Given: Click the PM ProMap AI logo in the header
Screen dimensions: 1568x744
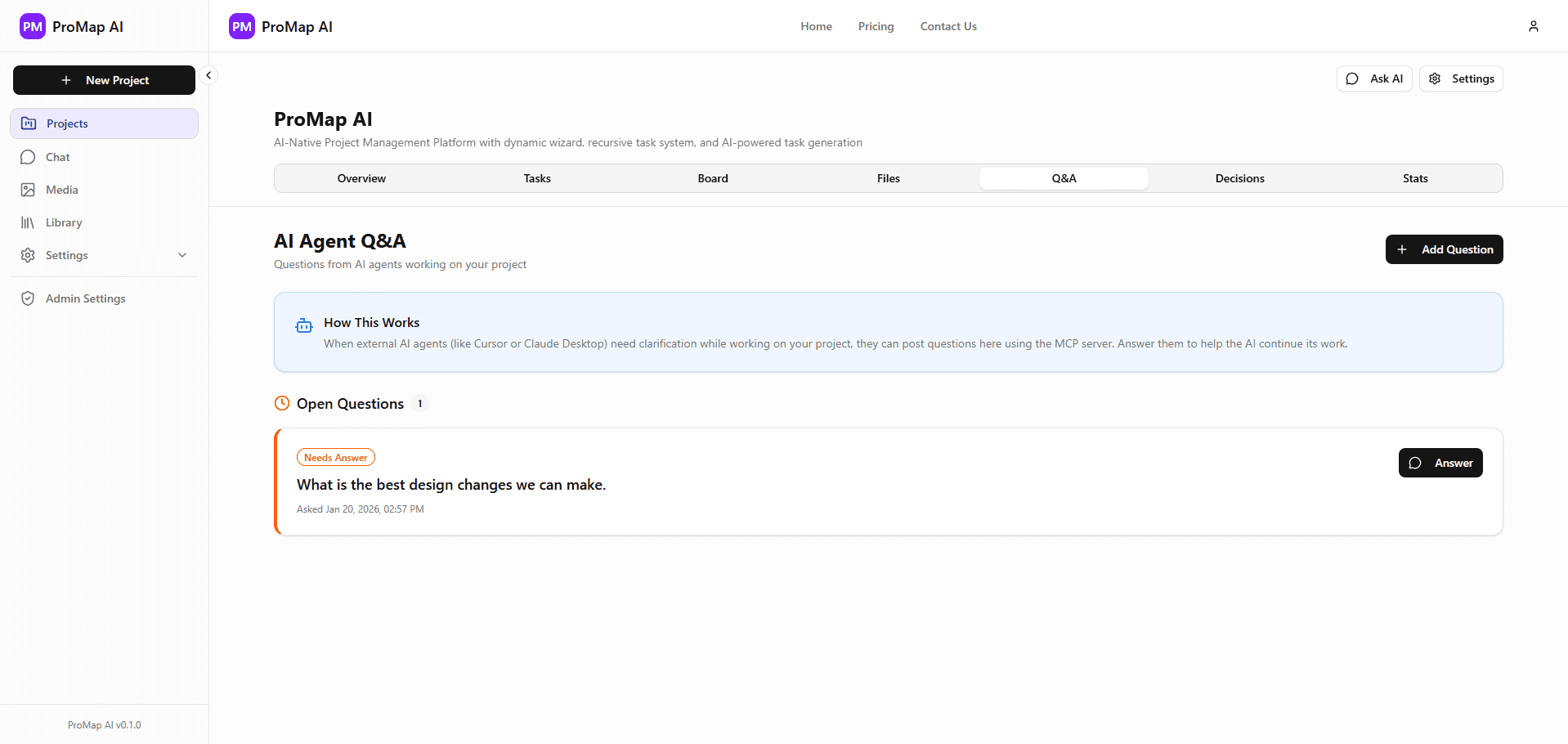Looking at the screenshot, I should (x=280, y=25).
